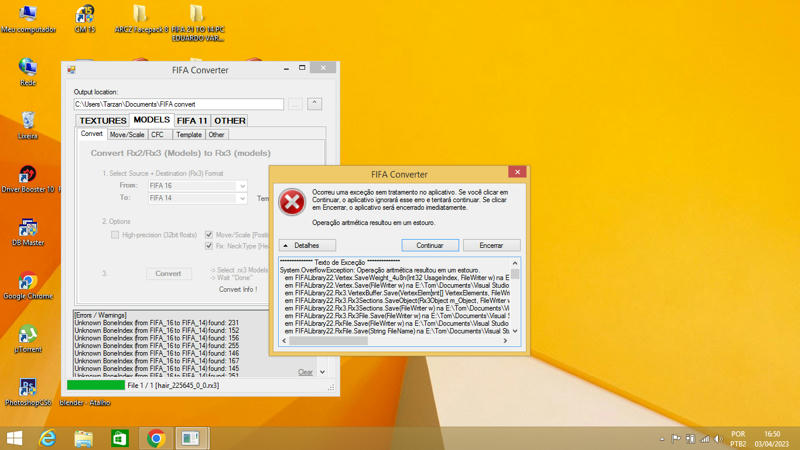Image resolution: width=800 pixels, height=450 pixels.
Task: Launch Google Chrome from desktop
Action: (x=28, y=285)
